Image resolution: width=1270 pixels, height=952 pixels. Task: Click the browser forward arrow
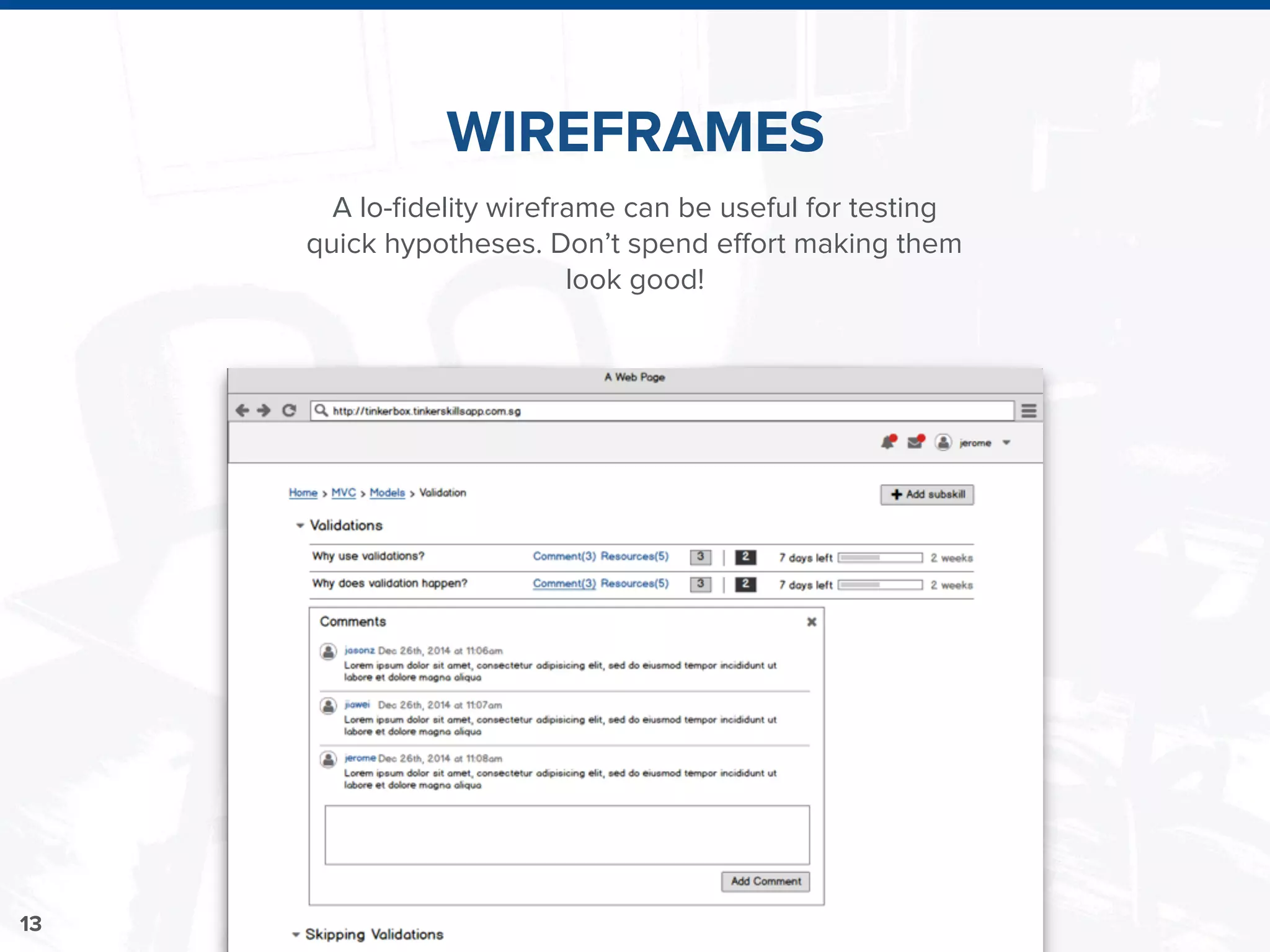264,410
